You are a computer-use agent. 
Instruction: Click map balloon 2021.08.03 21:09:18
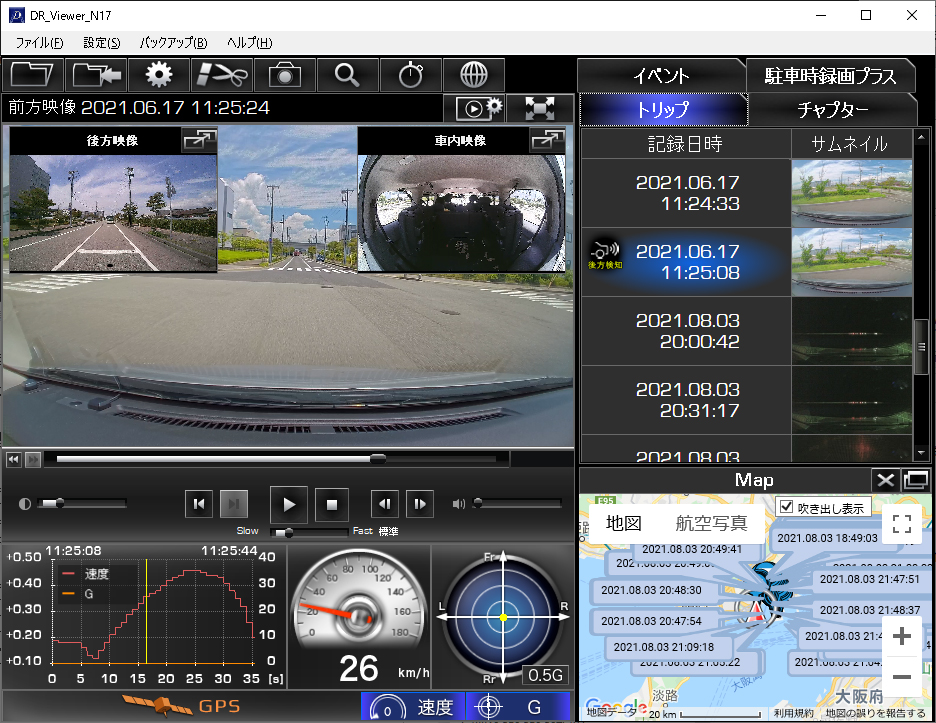pos(664,647)
